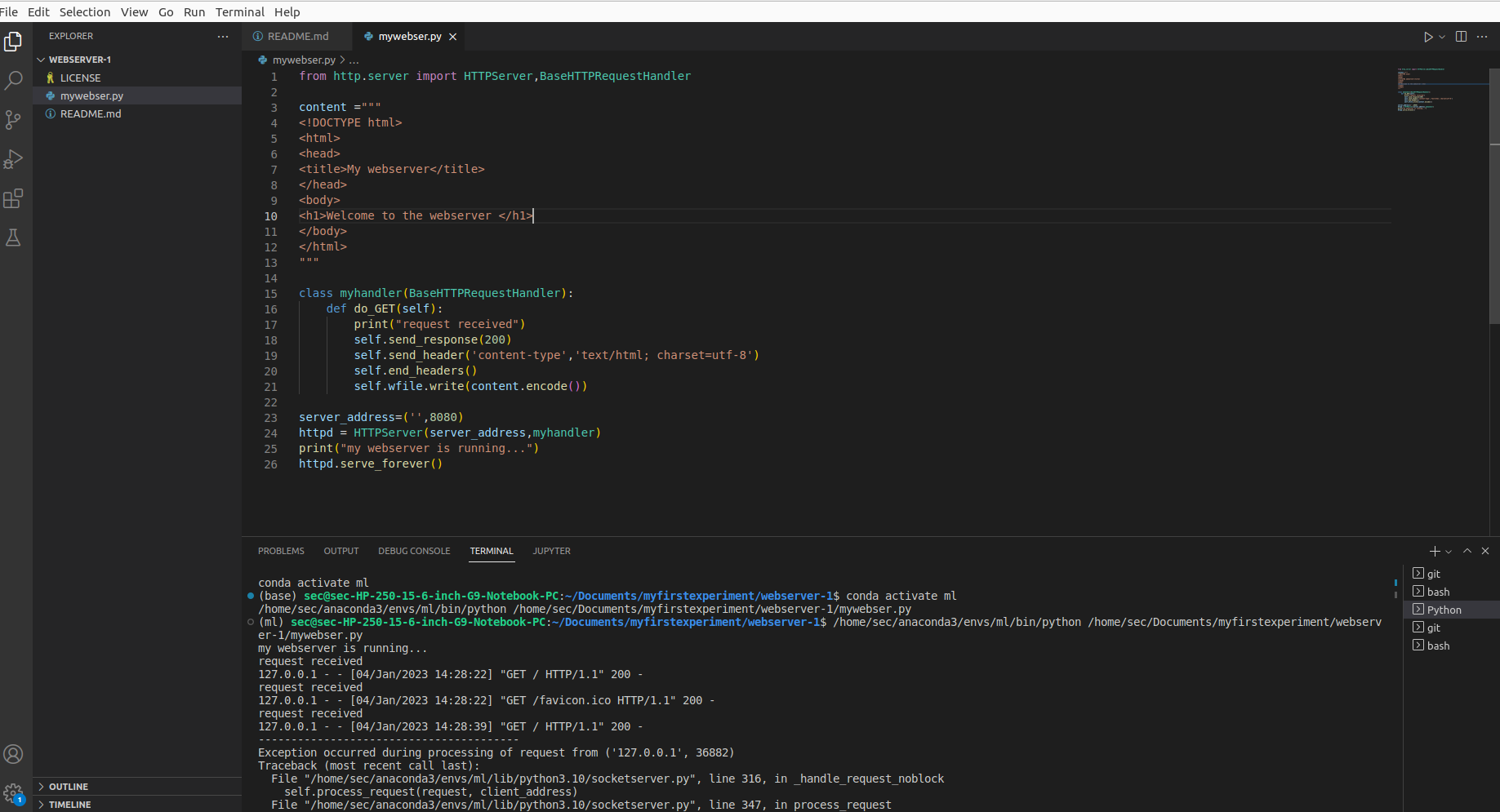Open README.md from the explorer tree

click(137, 114)
